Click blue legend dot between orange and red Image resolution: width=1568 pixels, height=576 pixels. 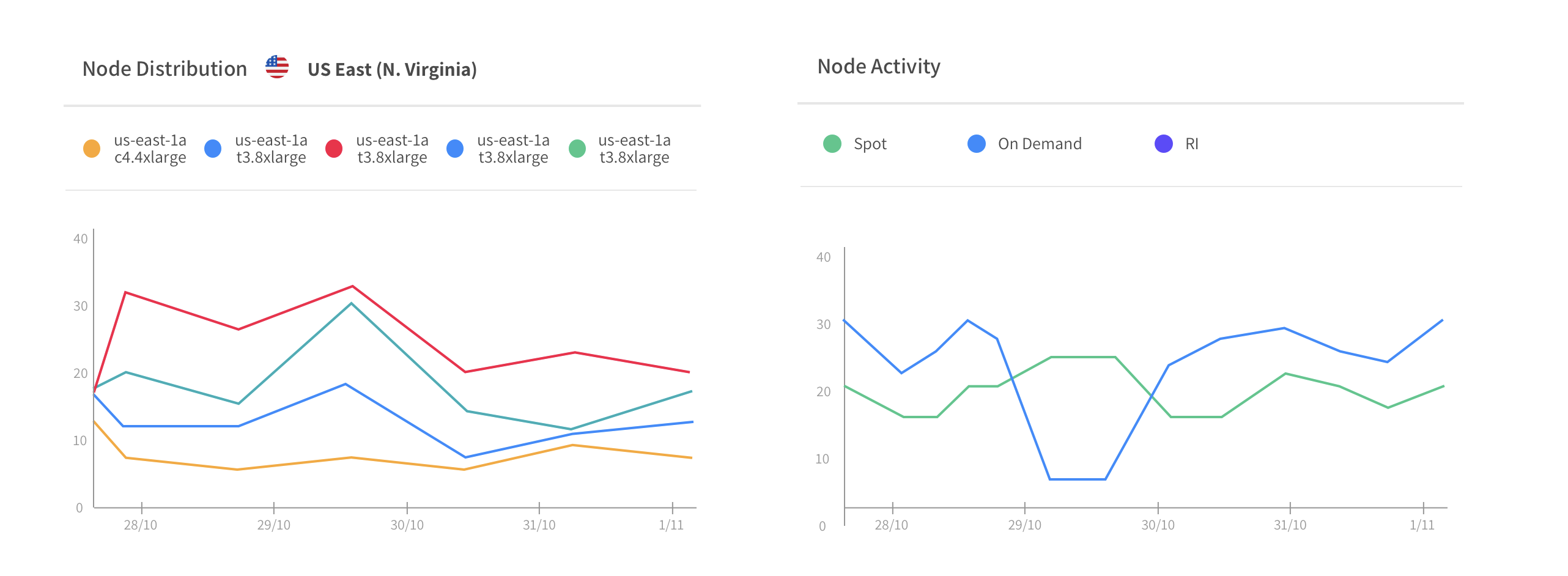pyautogui.click(x=213, y=149)
